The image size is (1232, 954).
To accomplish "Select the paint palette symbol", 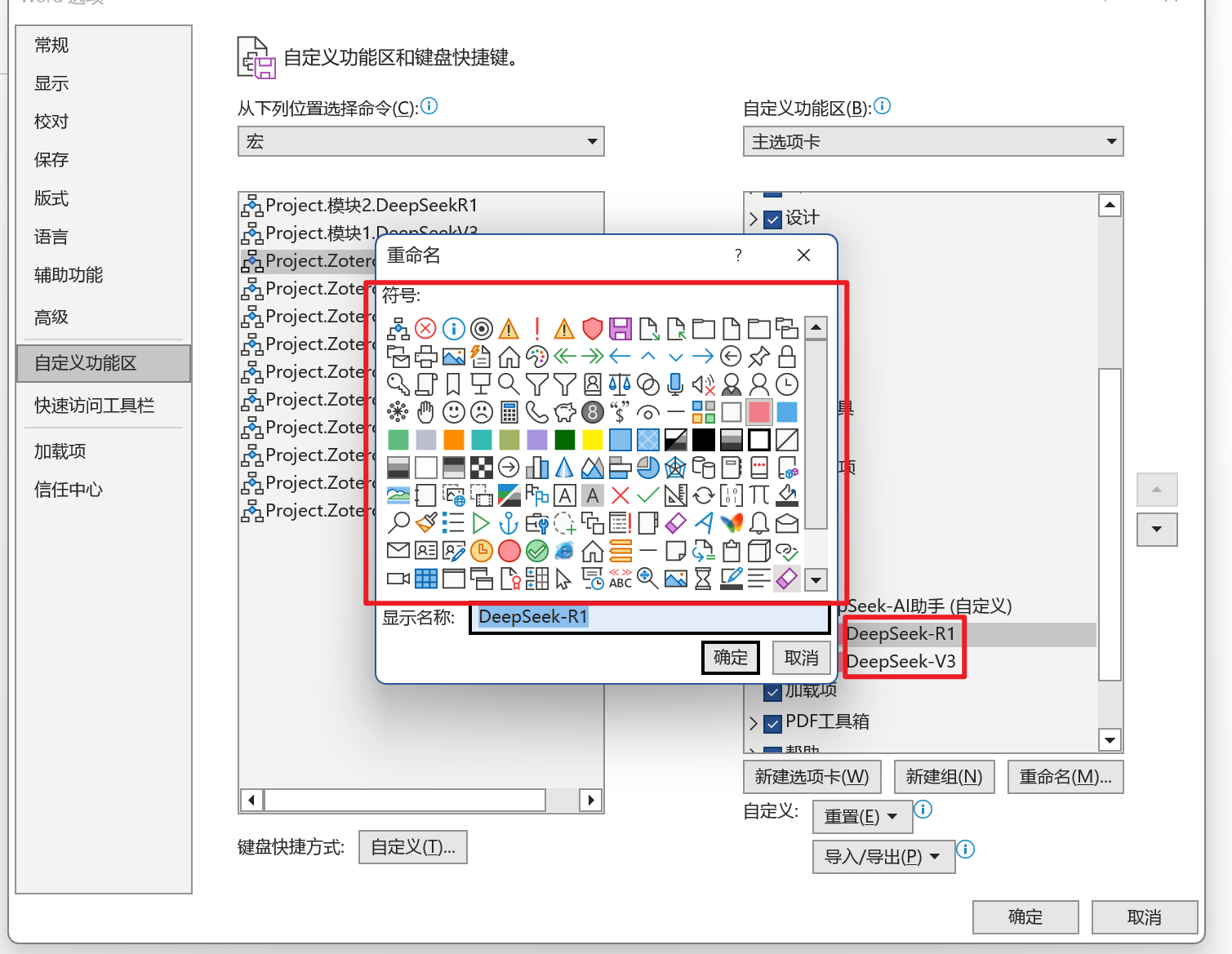I will pos(536,357).
